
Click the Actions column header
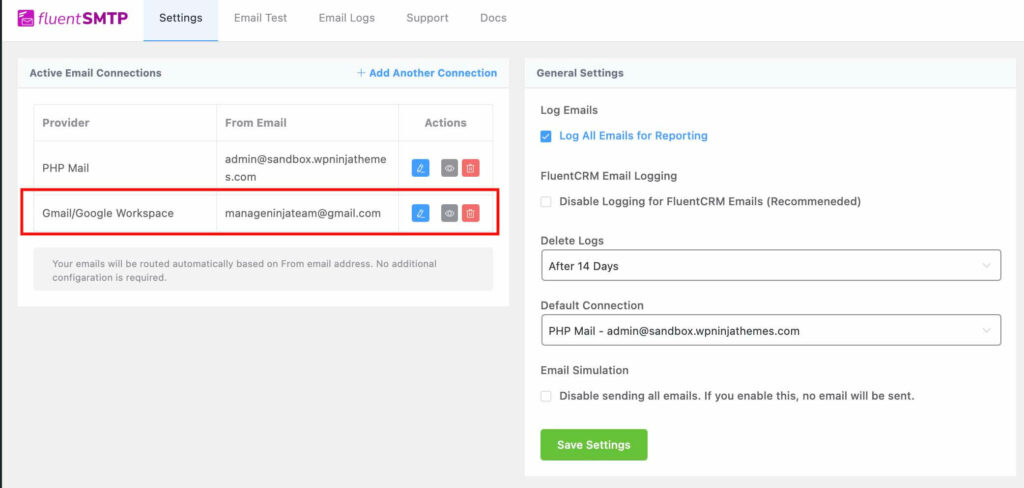coord(445,123)
